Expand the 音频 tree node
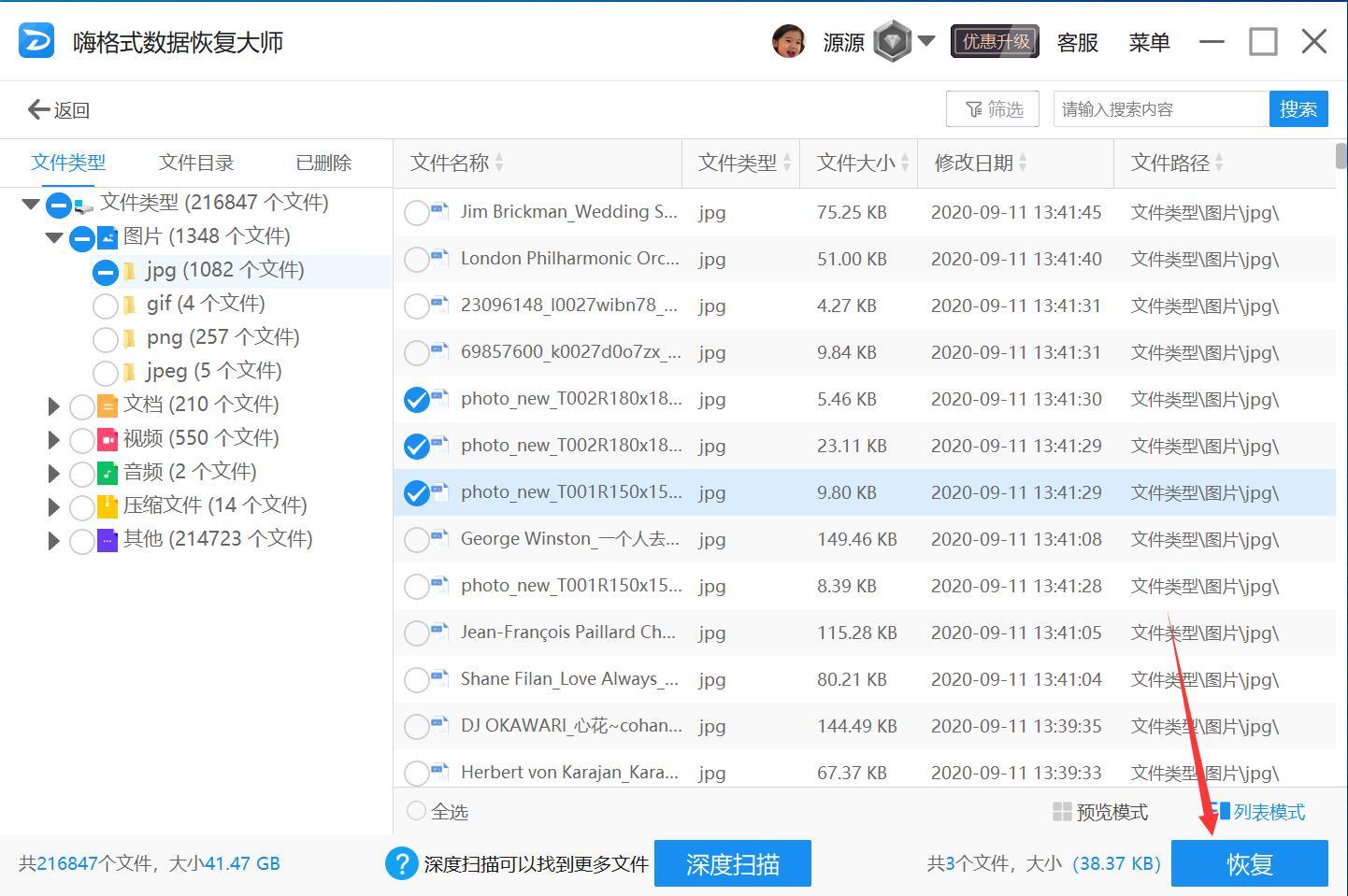 click(54, 473)
